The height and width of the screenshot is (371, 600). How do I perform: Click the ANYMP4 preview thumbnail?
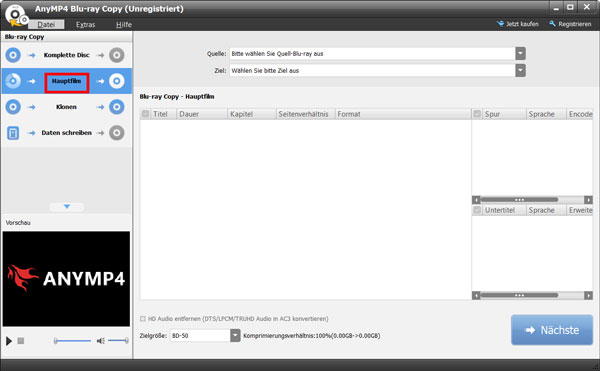66,279
